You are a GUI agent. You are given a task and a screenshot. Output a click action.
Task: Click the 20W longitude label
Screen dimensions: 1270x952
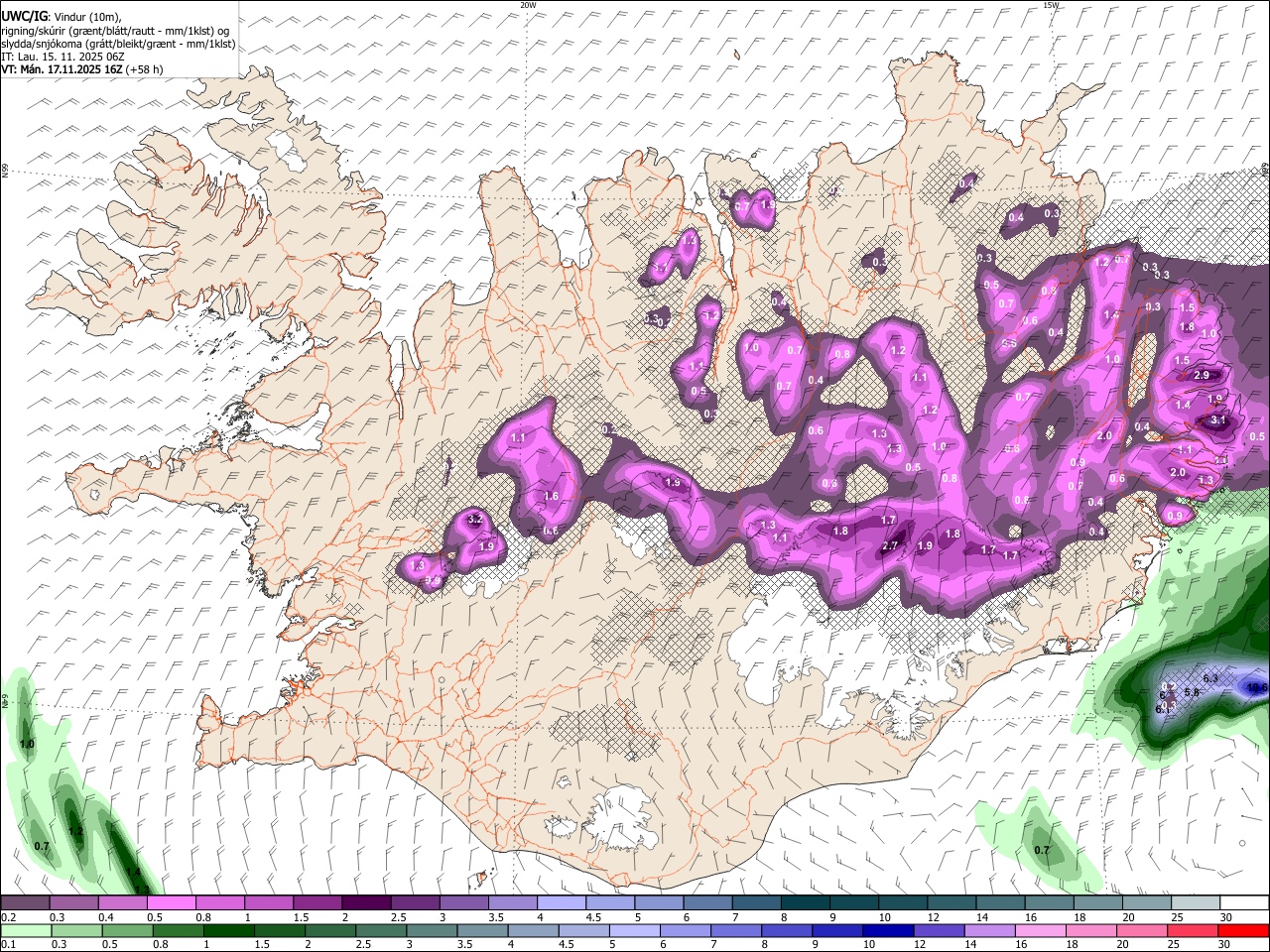pyautogui.click(x=528, y=5)
